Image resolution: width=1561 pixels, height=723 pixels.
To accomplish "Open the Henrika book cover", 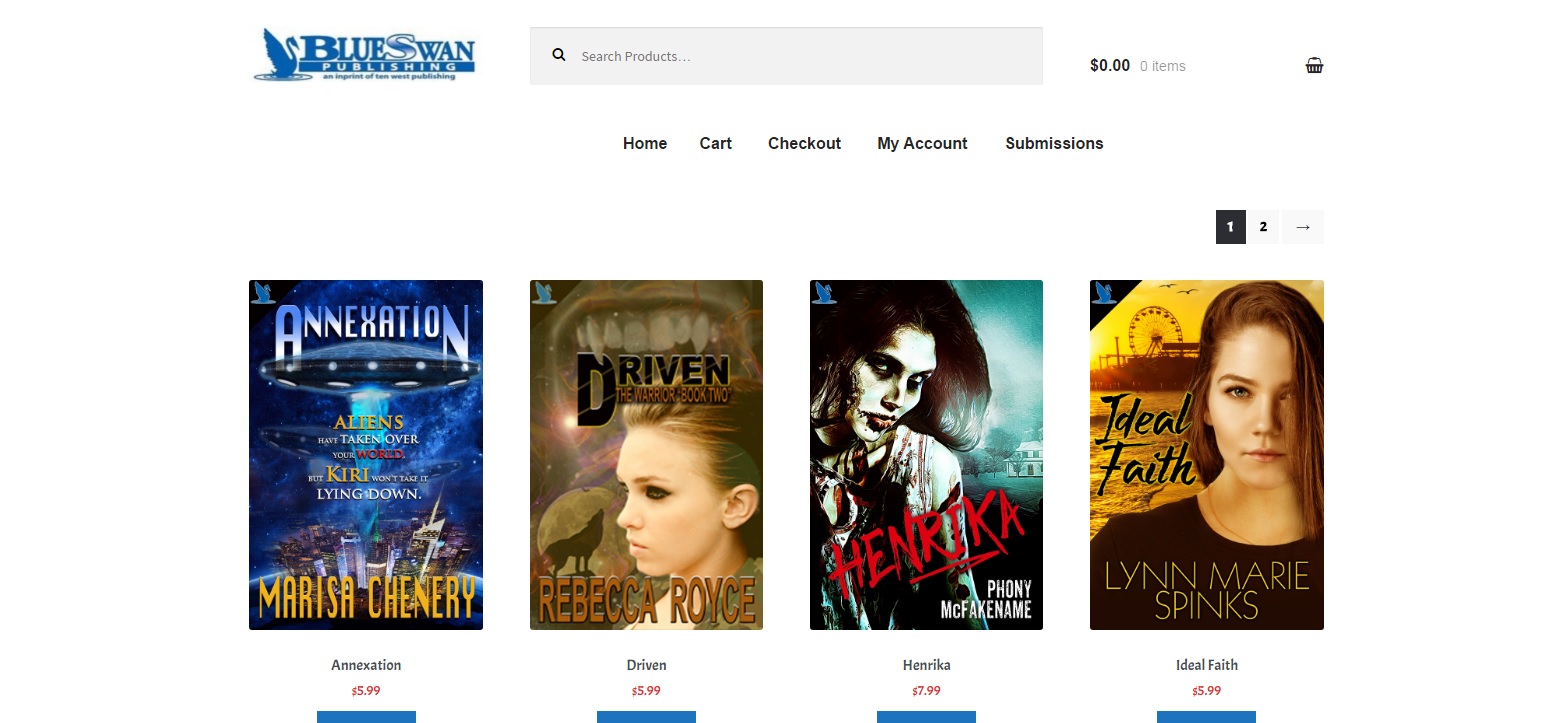I will point(926,455).
